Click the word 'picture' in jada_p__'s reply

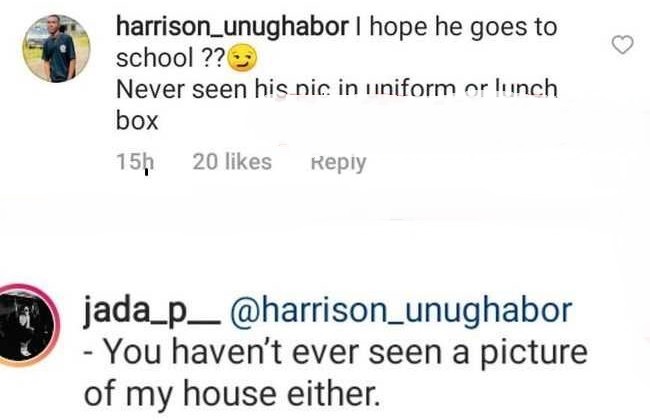tap(534, 353)
